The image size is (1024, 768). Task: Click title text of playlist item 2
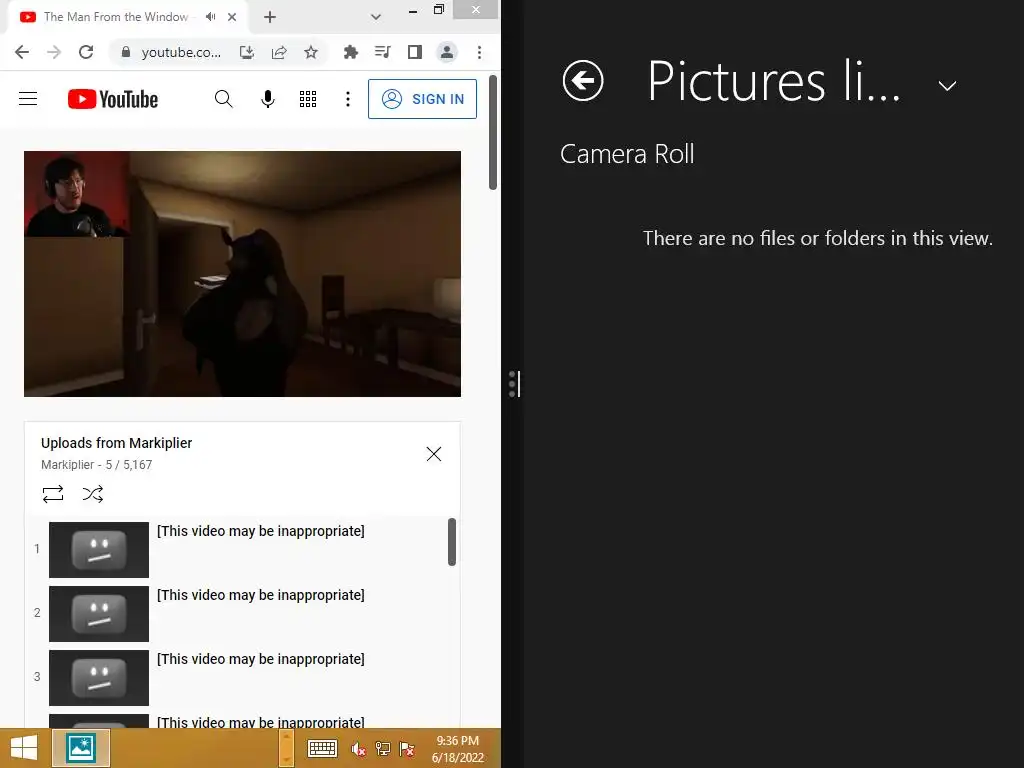261,595
